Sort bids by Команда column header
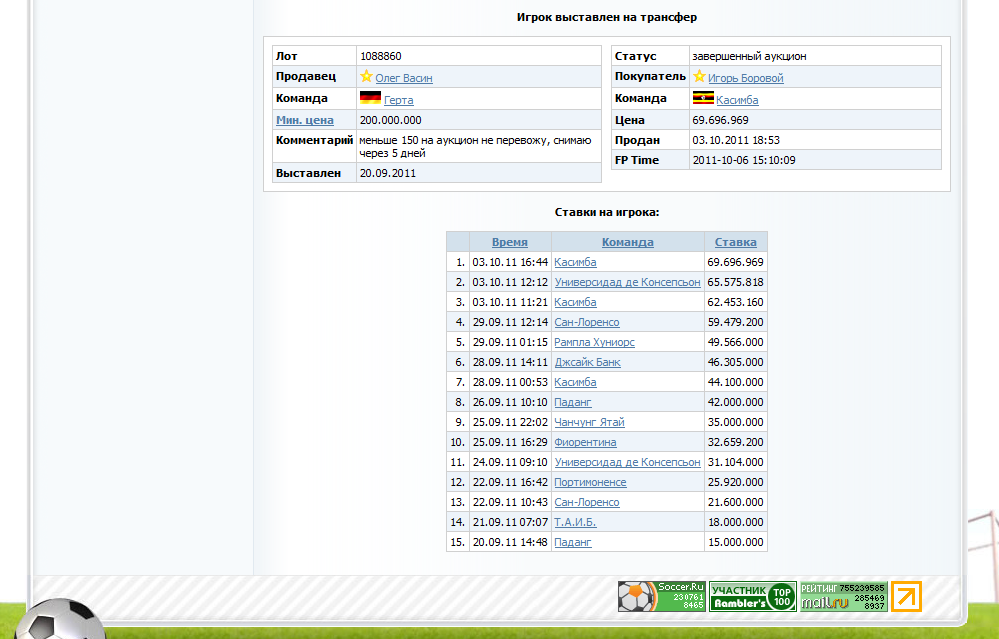Viewport: 999px width, 639px height. tap(627, 242)
